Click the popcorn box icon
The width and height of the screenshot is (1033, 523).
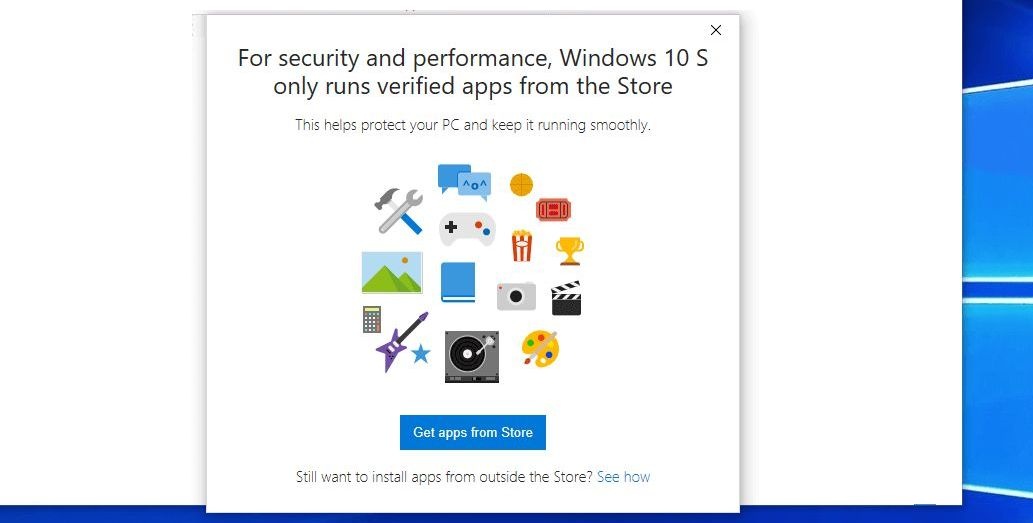522,245
